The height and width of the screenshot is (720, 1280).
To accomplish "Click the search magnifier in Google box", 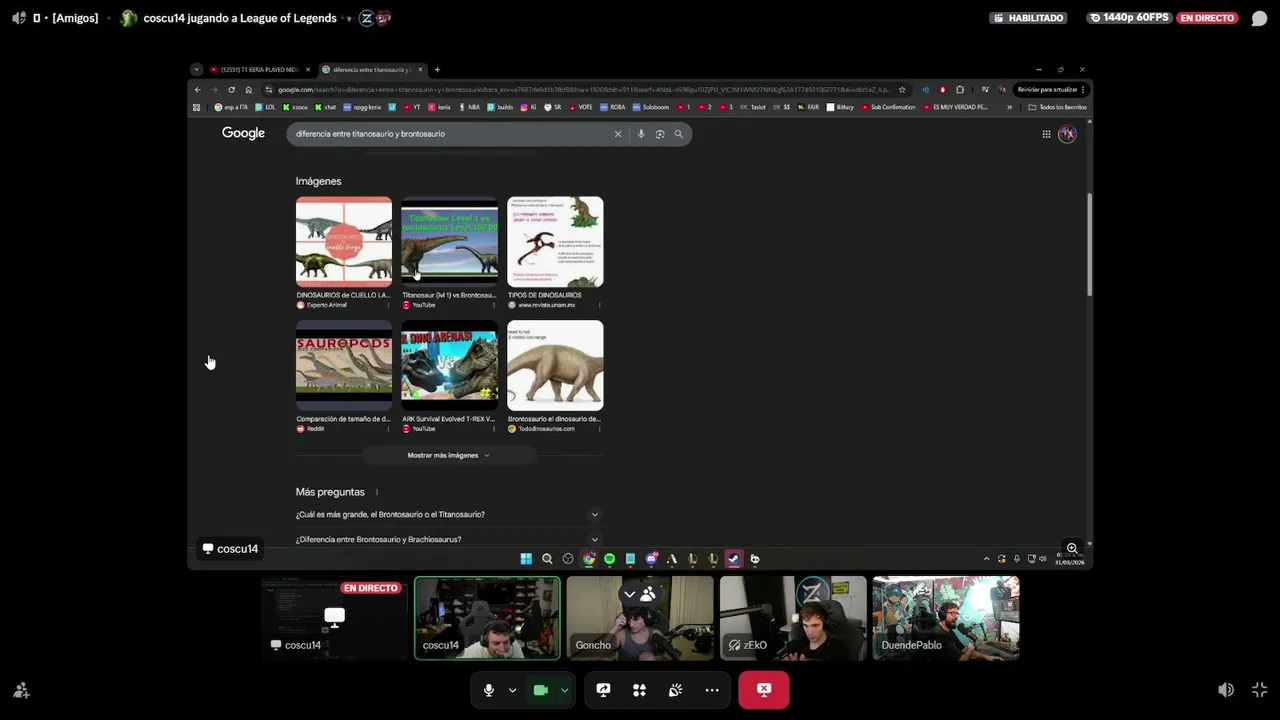I will [x=678, y=134].
